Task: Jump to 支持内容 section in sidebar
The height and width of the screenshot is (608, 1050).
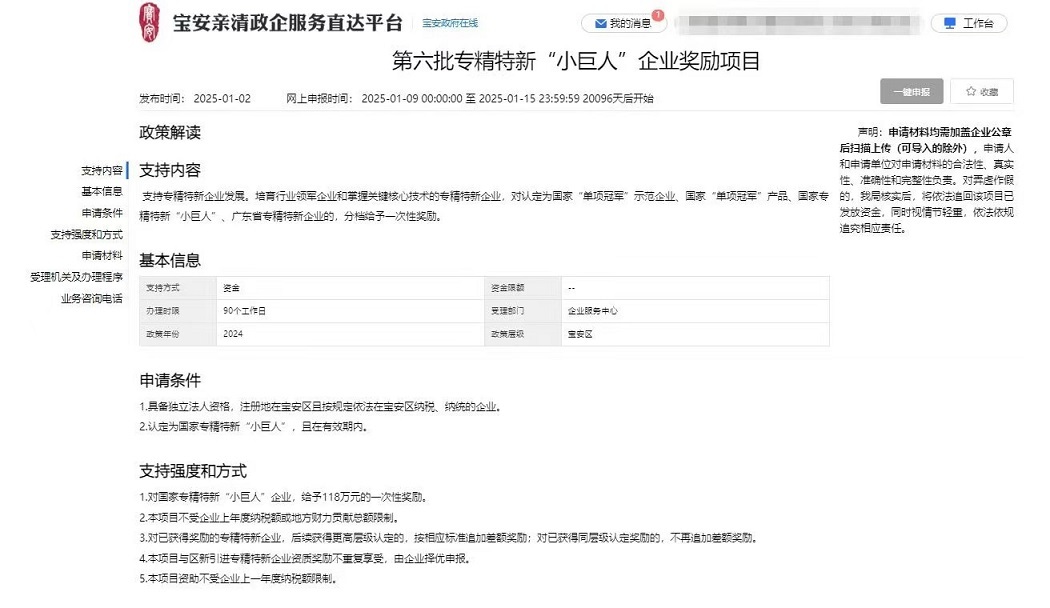Action: [101, 171]
